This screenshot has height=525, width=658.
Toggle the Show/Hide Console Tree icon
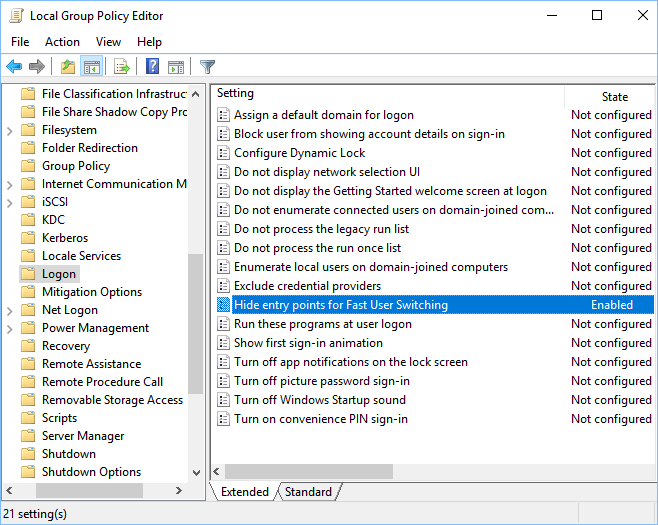click(x=91, y=67)
